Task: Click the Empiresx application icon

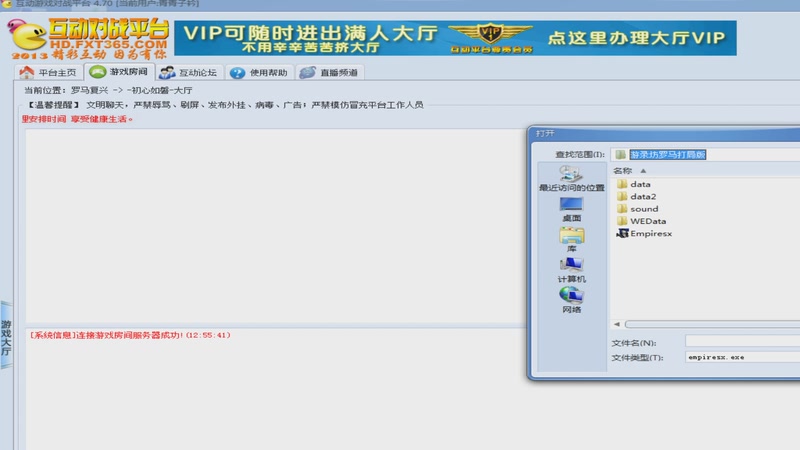Action: pyautogui.click(x=622, y=233)
